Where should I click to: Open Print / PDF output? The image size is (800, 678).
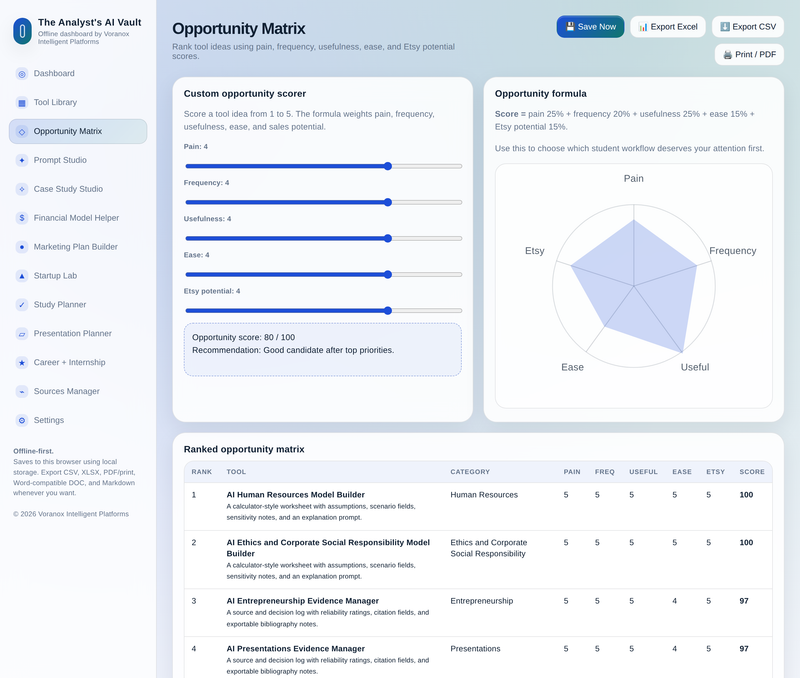(x=749, y=55)
